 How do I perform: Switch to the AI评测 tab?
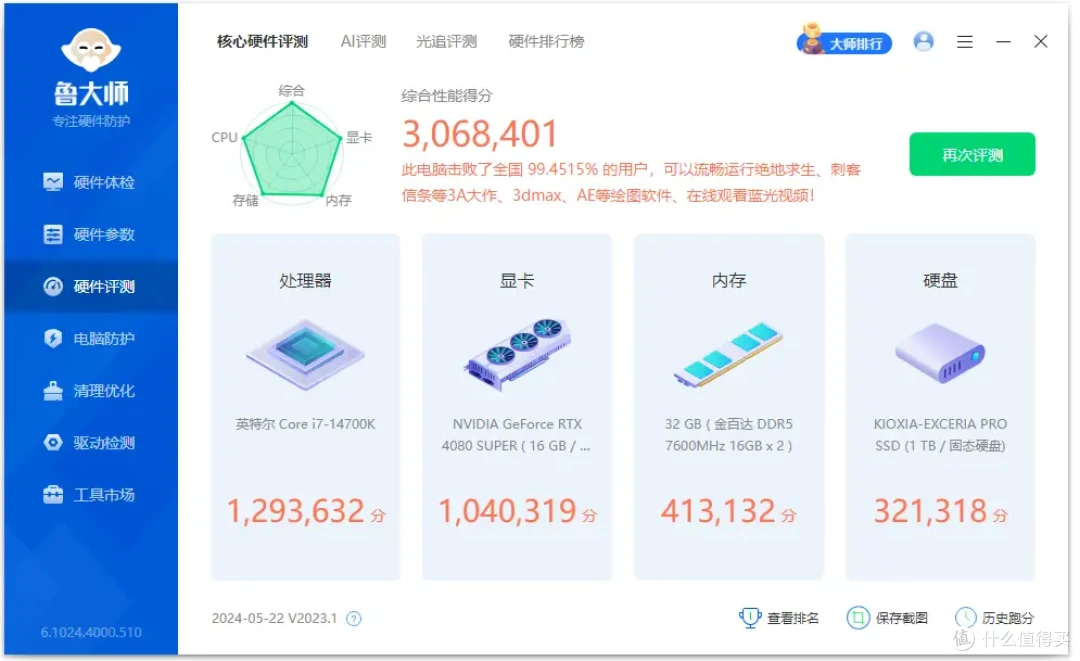click(363, 42)
